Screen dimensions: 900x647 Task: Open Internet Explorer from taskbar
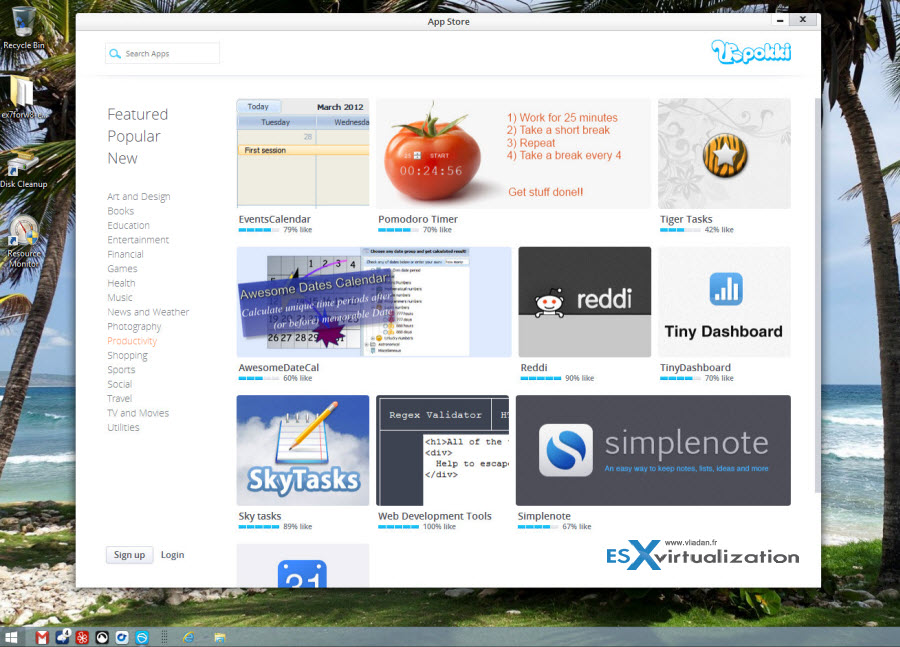coord(188,637)
